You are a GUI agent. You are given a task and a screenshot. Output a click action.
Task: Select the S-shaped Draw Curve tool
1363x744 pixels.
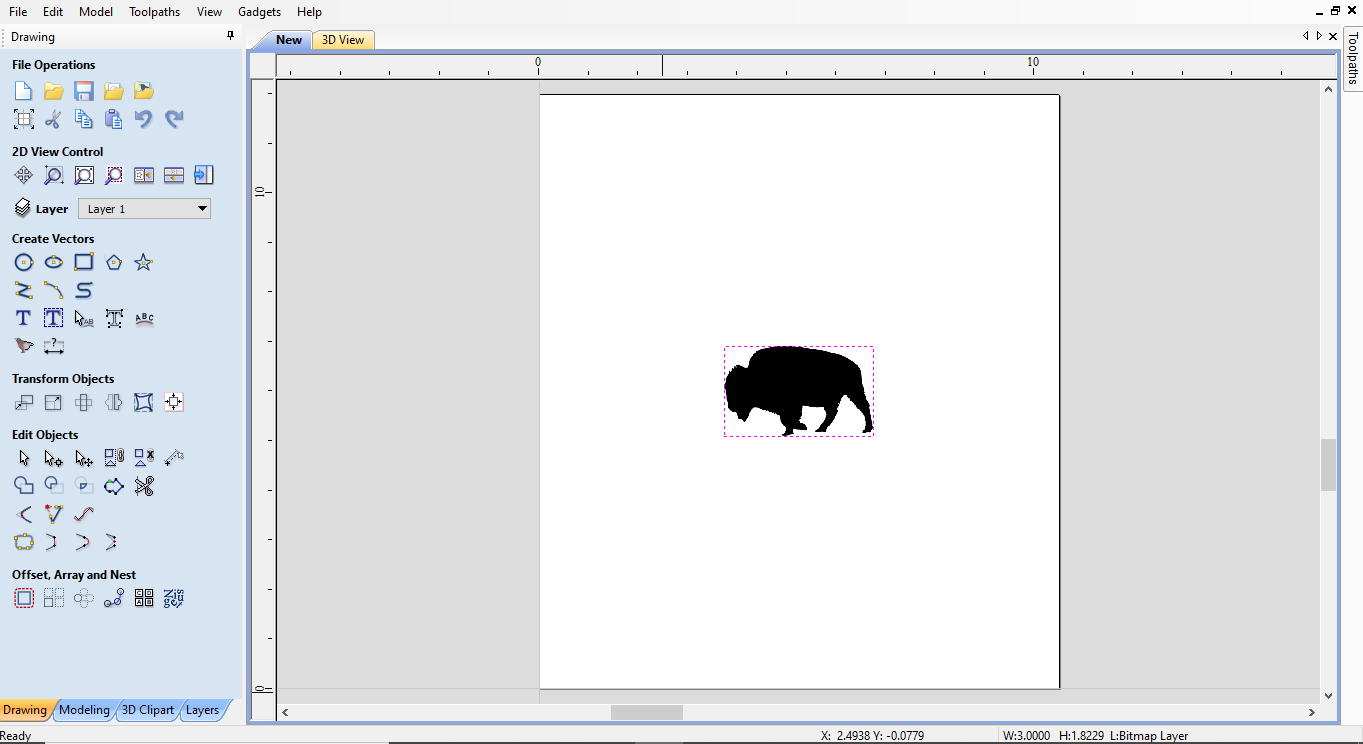point(84,290)
